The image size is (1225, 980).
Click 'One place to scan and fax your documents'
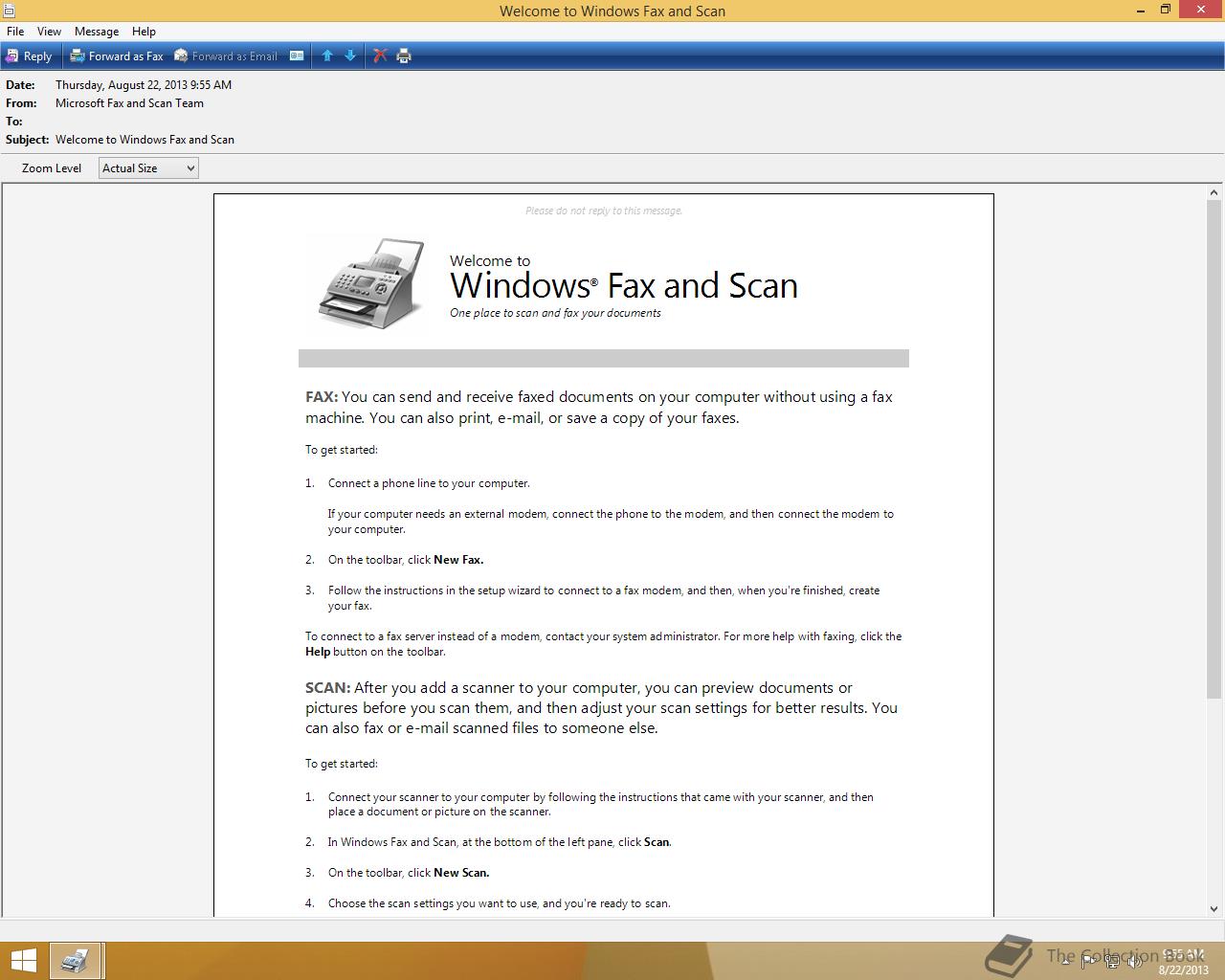click(x=555, y=313)
